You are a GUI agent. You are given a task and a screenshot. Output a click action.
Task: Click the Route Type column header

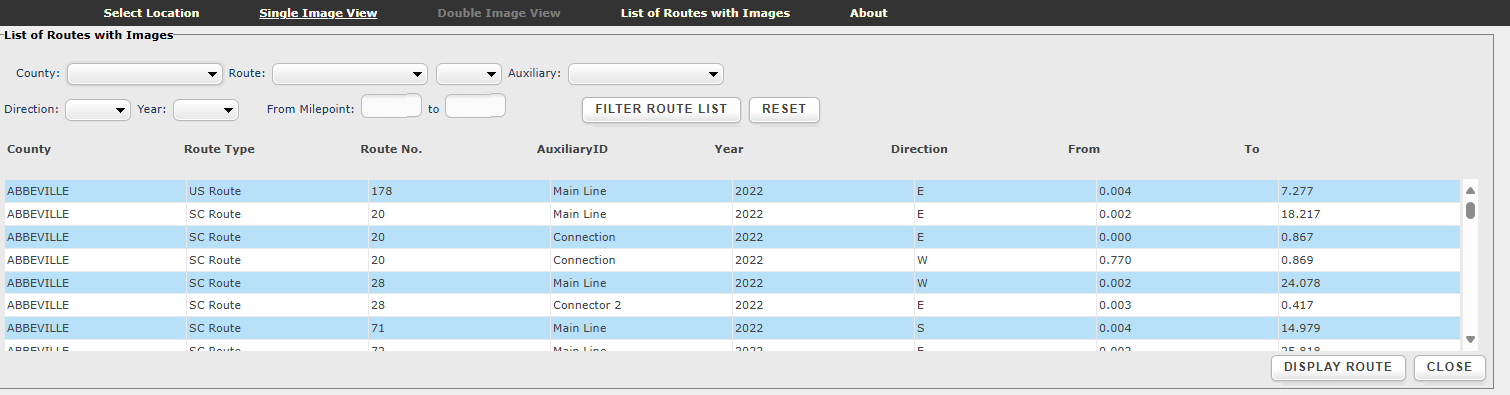click(219, 149)
